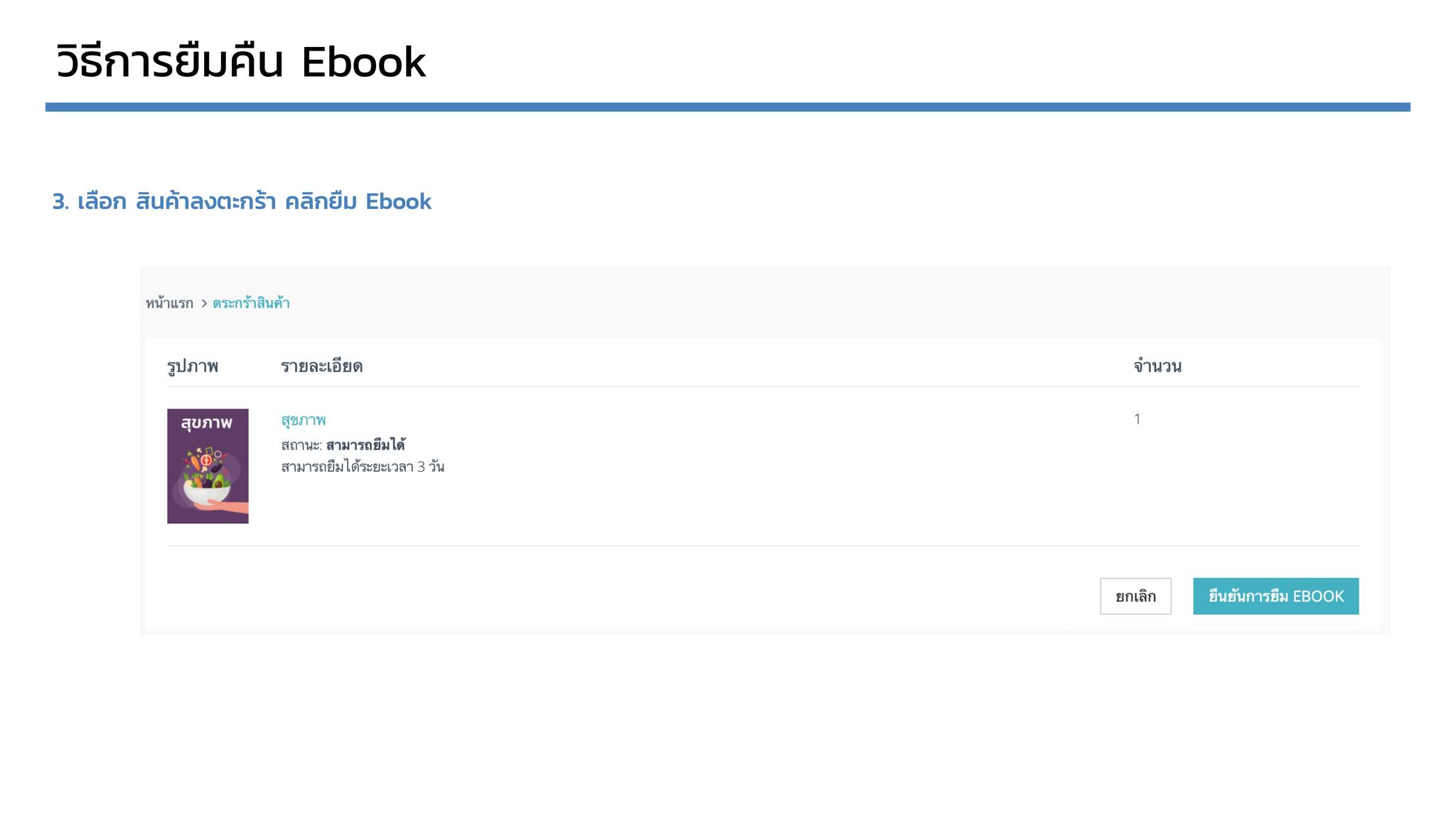Click the quantity value 1

[x=1137, y=419]
